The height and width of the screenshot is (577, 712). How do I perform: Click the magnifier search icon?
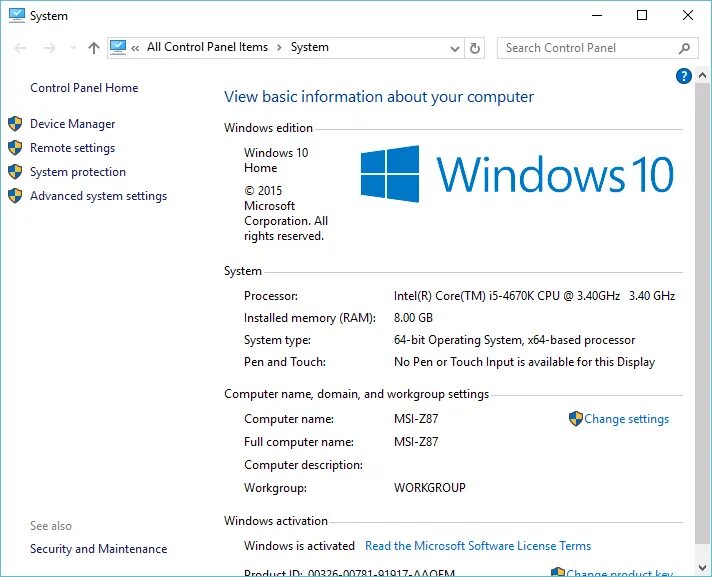[x=684, y=48]
